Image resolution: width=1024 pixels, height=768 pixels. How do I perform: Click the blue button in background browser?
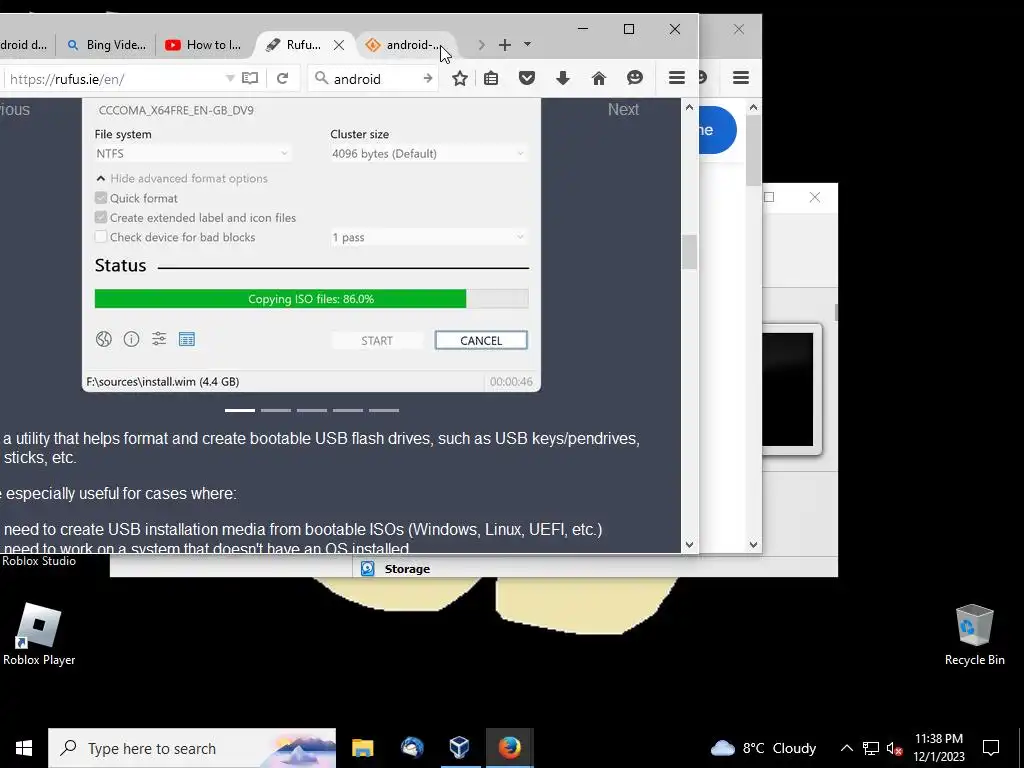tap(717, 129)
